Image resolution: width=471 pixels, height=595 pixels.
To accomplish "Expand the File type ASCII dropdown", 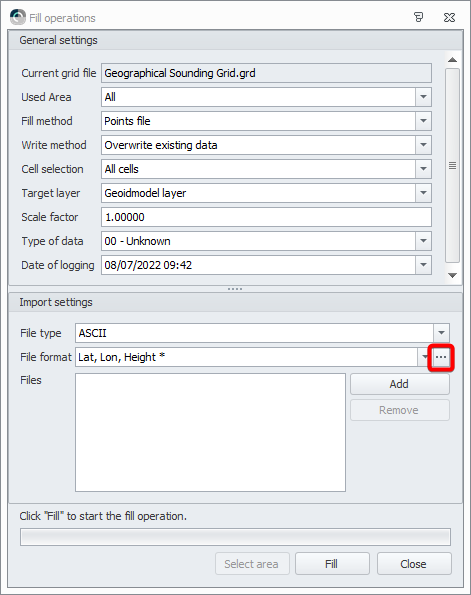I will pos(441,333).
